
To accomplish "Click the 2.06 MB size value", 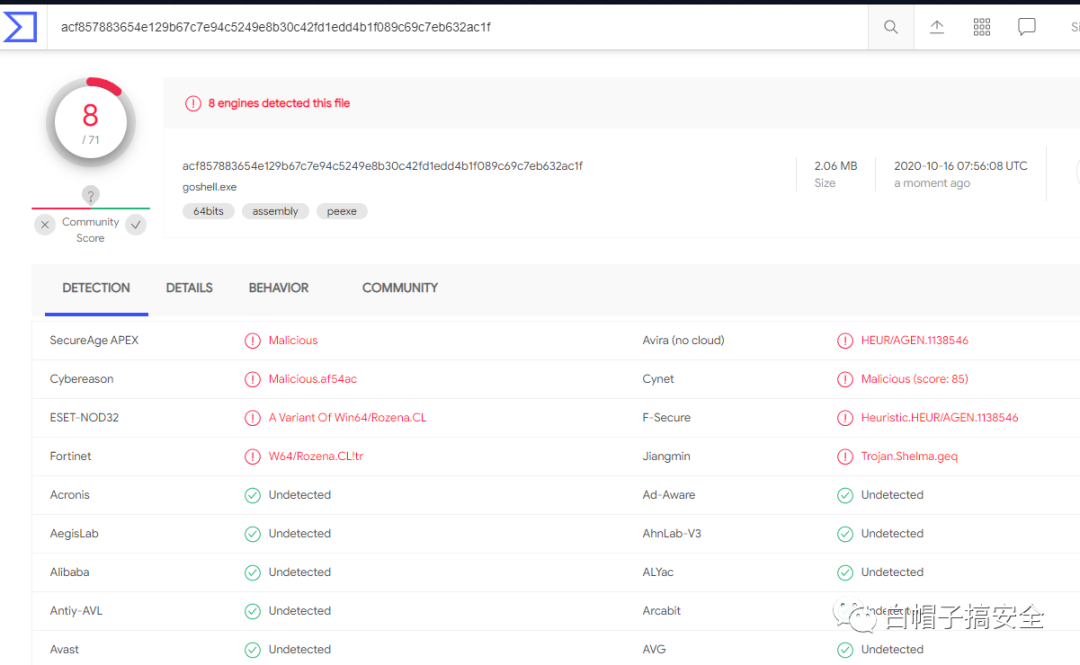I will click(835, 166).
